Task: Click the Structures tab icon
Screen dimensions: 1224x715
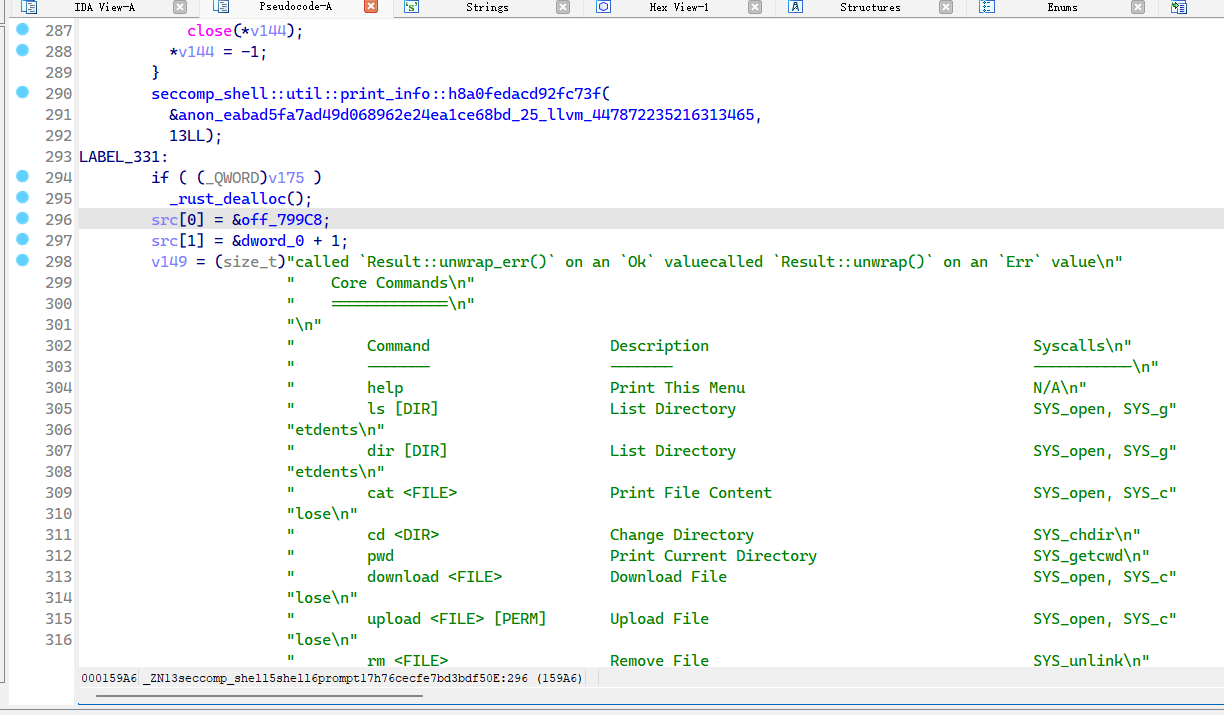Action: (x=795, y=7)
